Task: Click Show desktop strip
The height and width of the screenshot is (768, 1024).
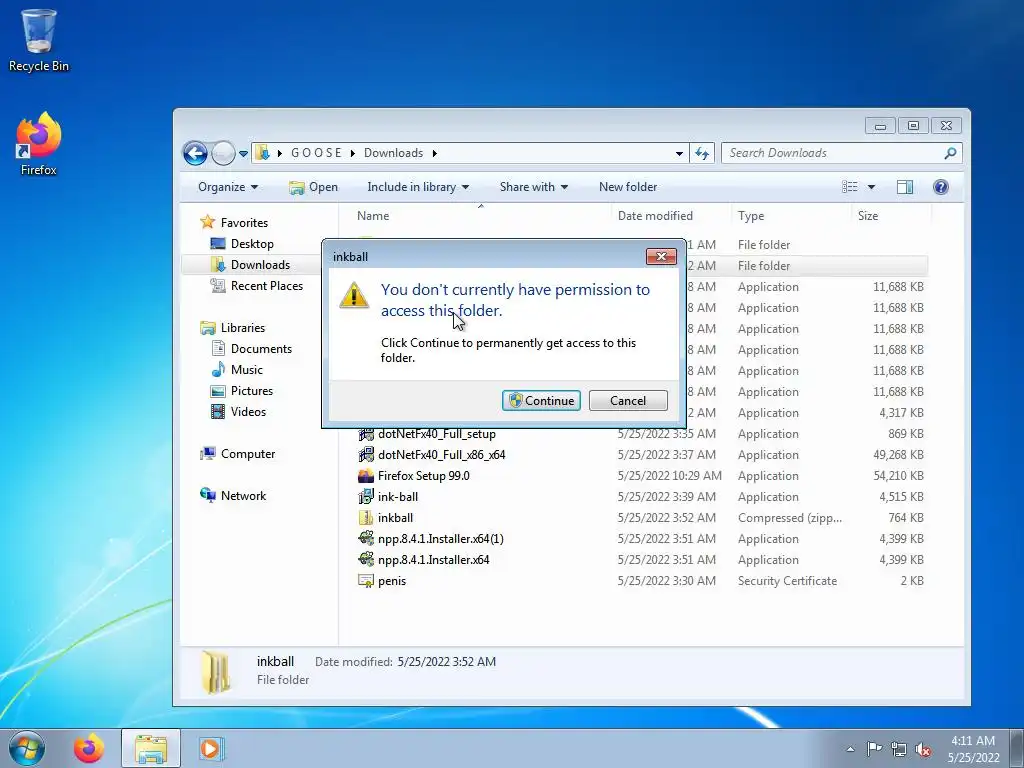Action: tap(1016, 748)
